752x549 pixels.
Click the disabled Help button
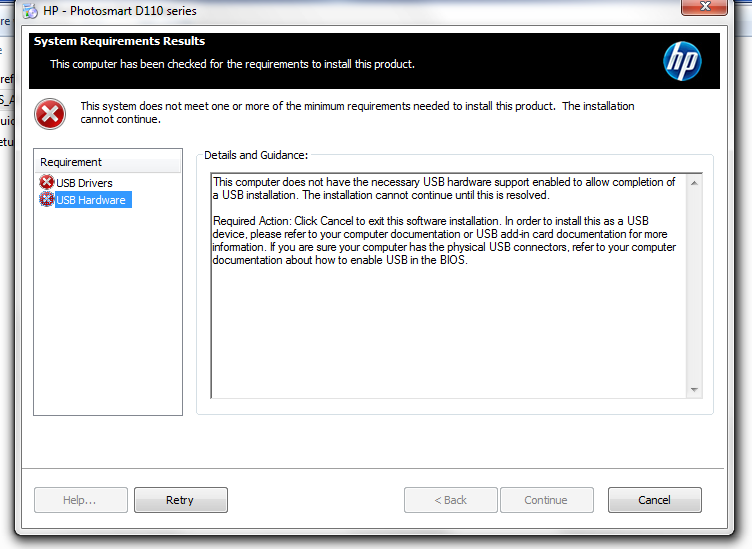pyautogui.click(x=81, y=500)
